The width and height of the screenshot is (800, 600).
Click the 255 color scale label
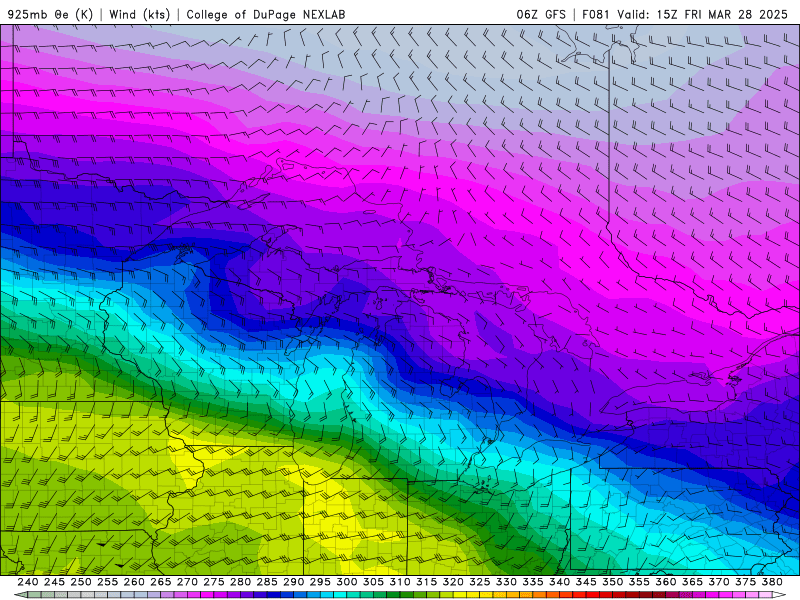[x=107, y=582]
